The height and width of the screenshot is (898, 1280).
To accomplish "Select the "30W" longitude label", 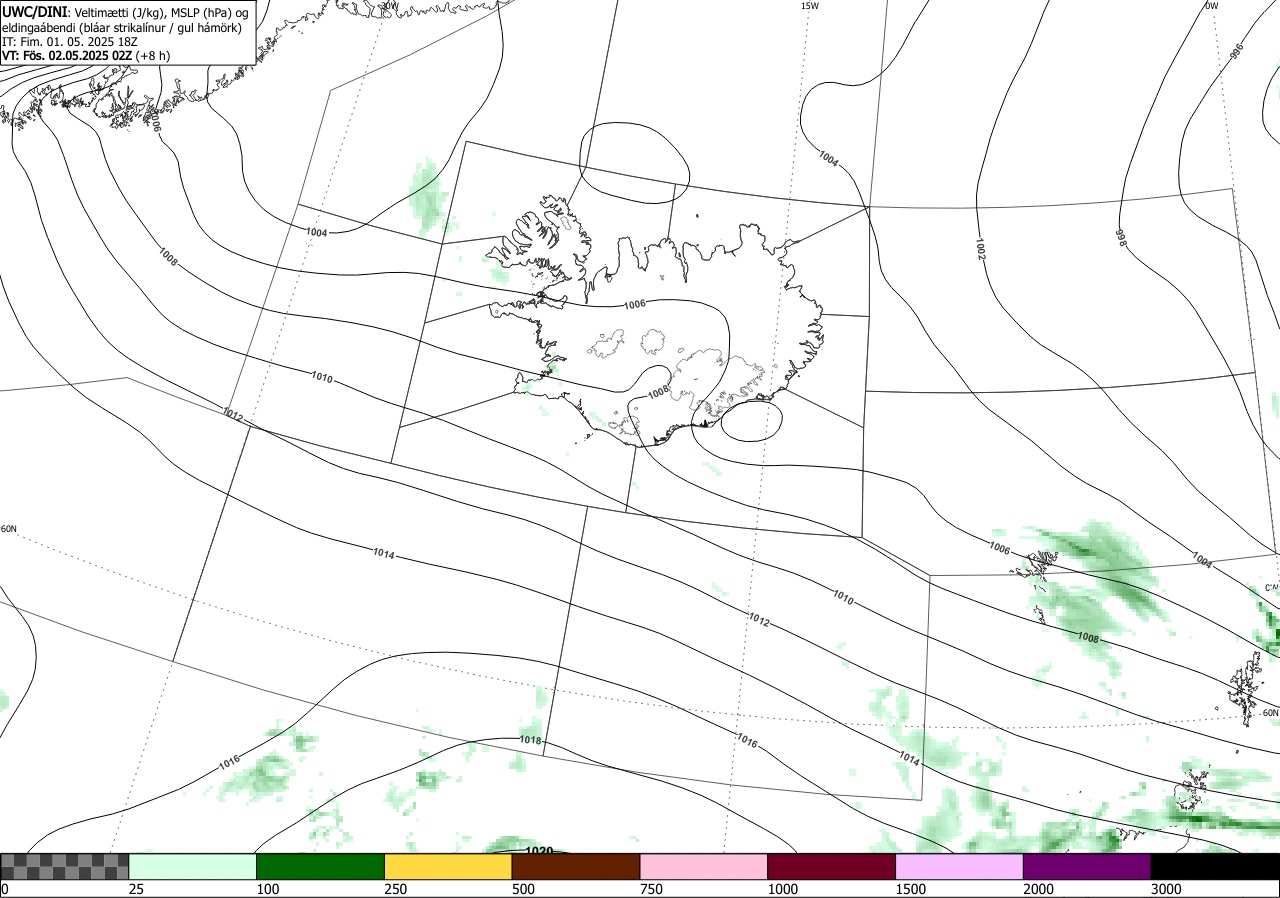I will (390, 6).
